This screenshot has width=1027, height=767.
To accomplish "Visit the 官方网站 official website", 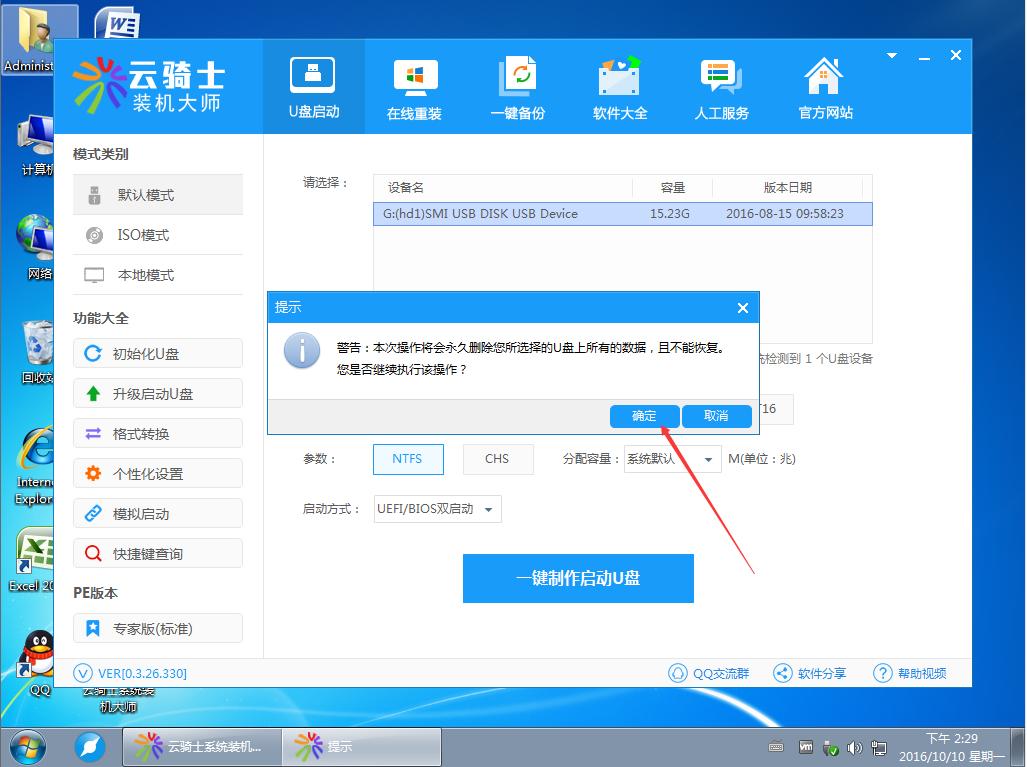I will (x=822, y=85).
